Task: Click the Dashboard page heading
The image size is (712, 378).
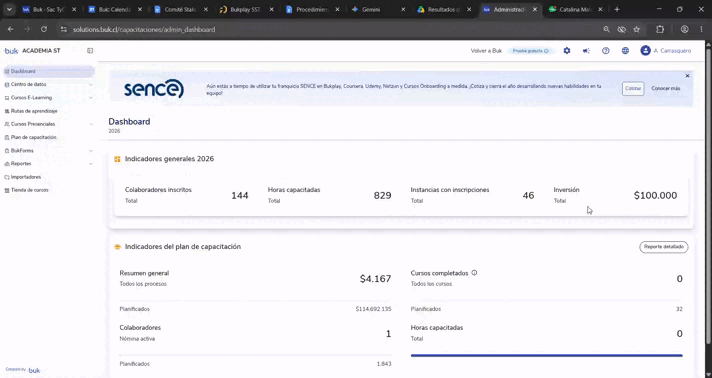Action: [129, 122]
